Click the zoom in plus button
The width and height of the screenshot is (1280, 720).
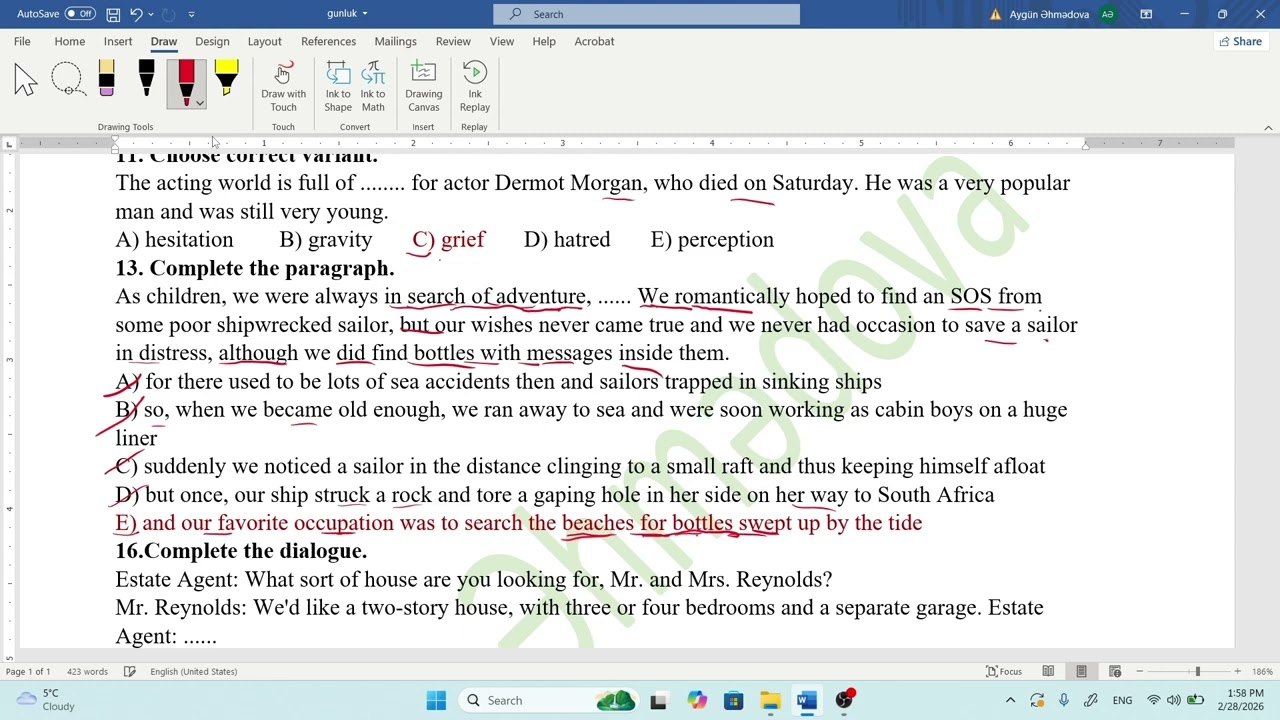pos(1237,672)
